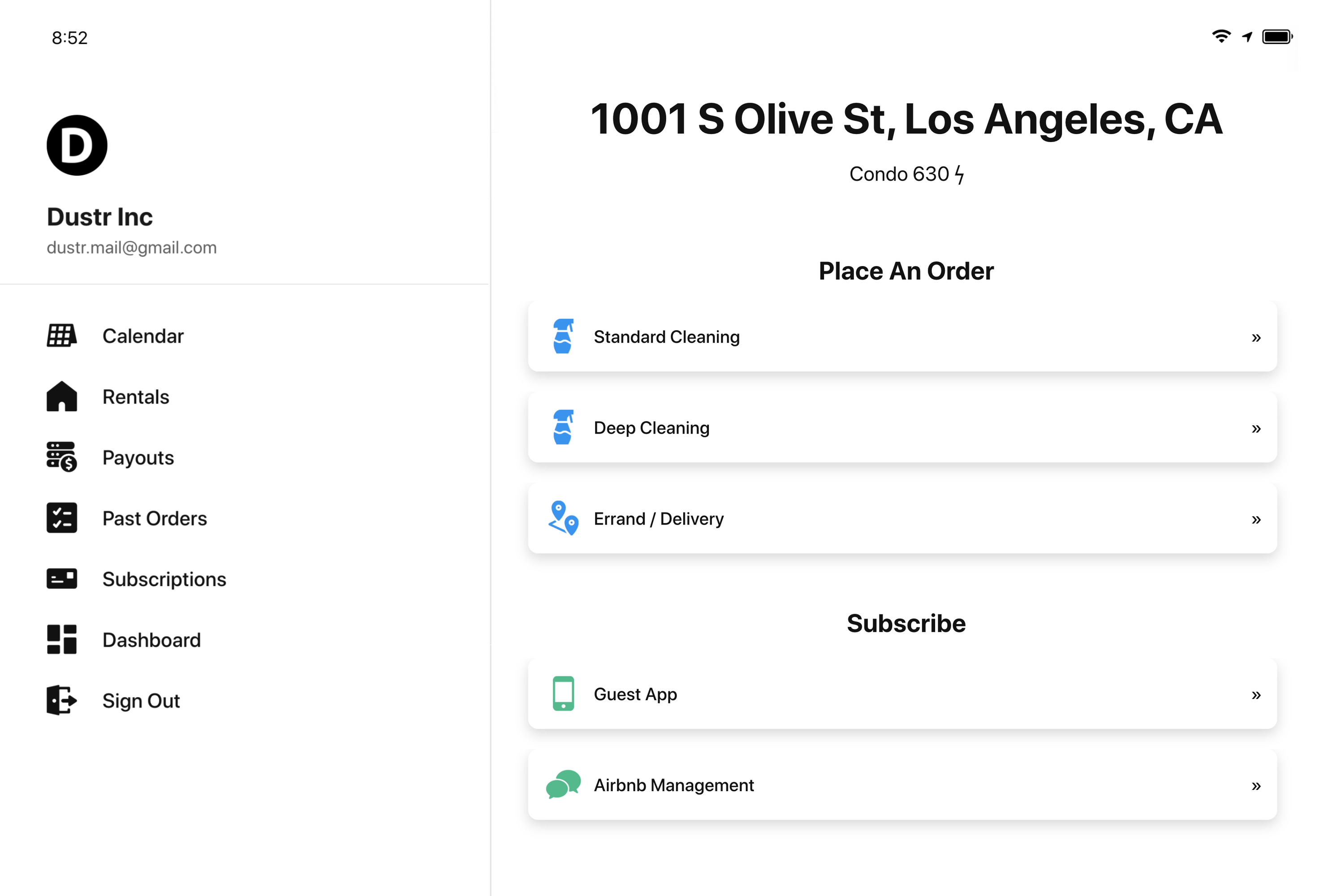This screenshot has height=896, width=1328.
Task: Click the Place An Order heading
Action: (905, 271)
